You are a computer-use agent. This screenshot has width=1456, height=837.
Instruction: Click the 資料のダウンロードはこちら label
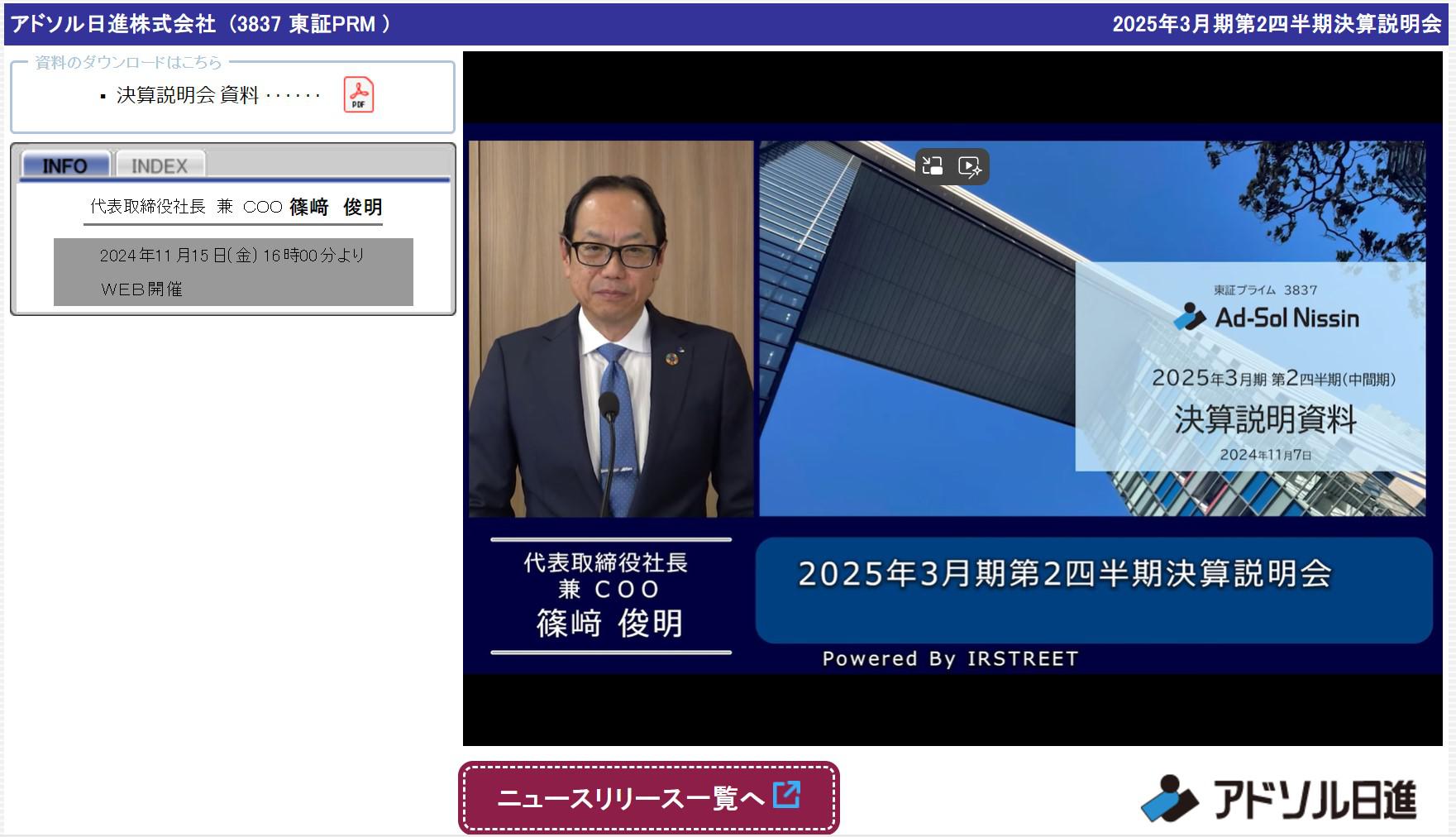[128, 62]
